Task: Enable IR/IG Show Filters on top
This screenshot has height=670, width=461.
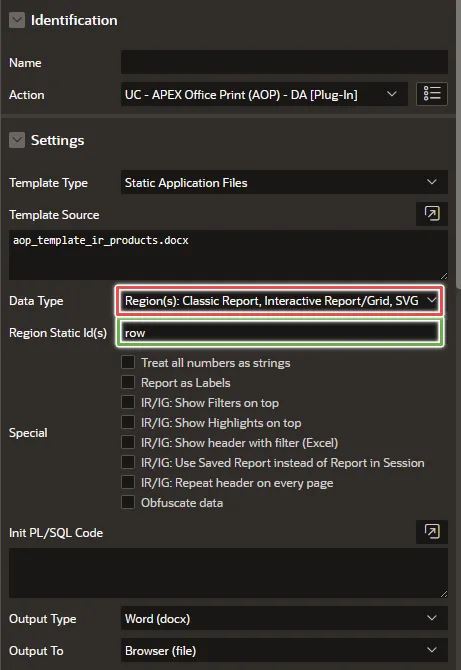Action: coord(128,403)
